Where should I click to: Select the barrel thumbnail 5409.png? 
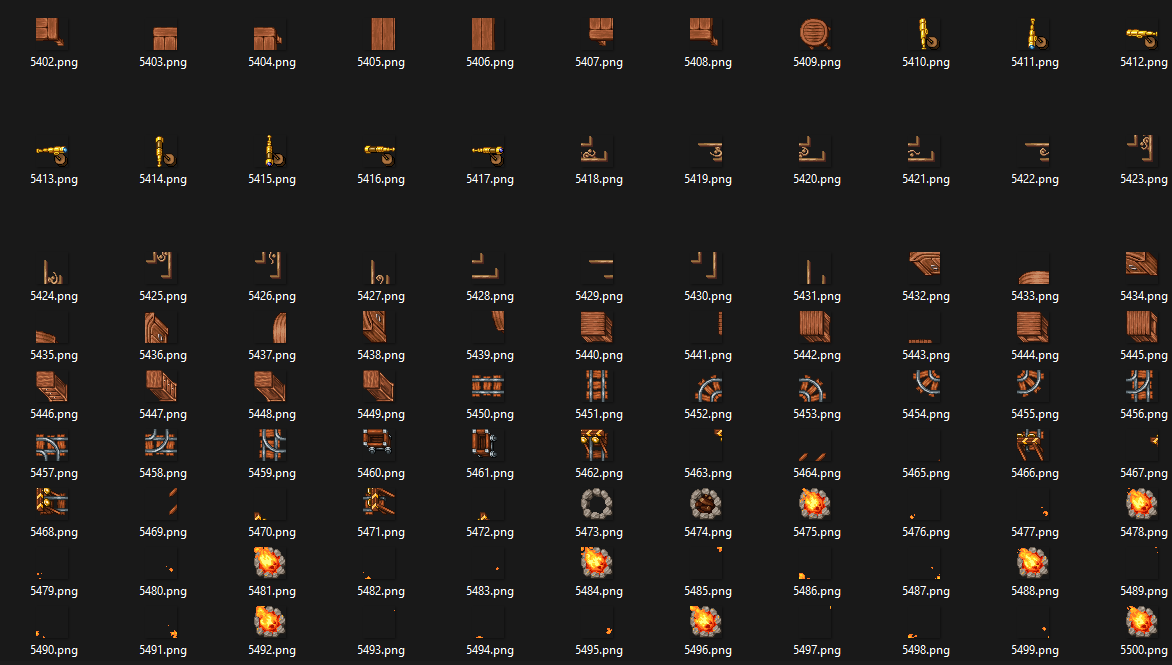click(x=817, y=34)
